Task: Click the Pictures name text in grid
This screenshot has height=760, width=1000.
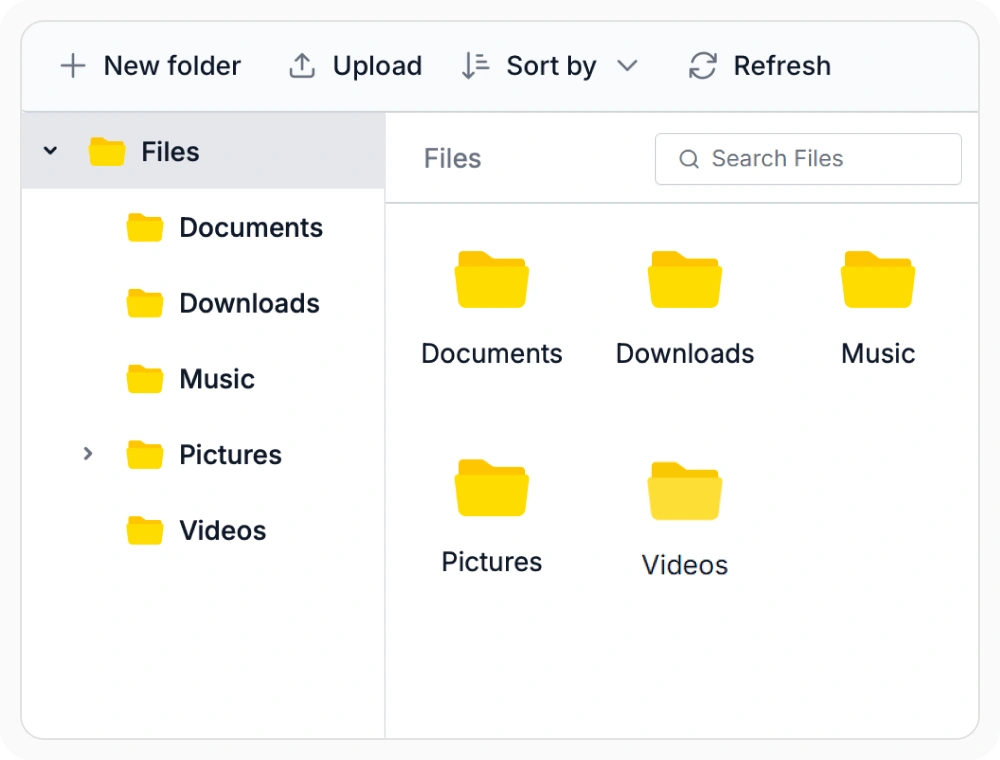Action: coord(492,562)
